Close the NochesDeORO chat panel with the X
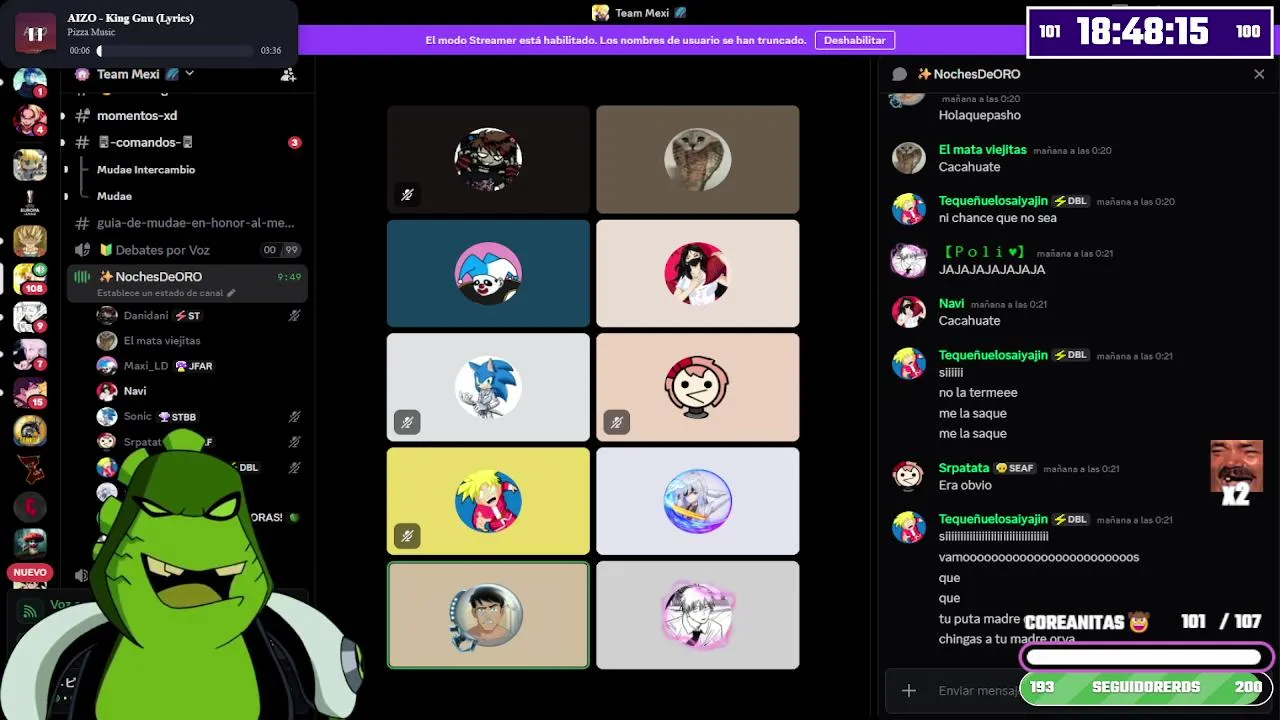The image size is (1280, 720). pyautogui.click(x=1259, y=74)
